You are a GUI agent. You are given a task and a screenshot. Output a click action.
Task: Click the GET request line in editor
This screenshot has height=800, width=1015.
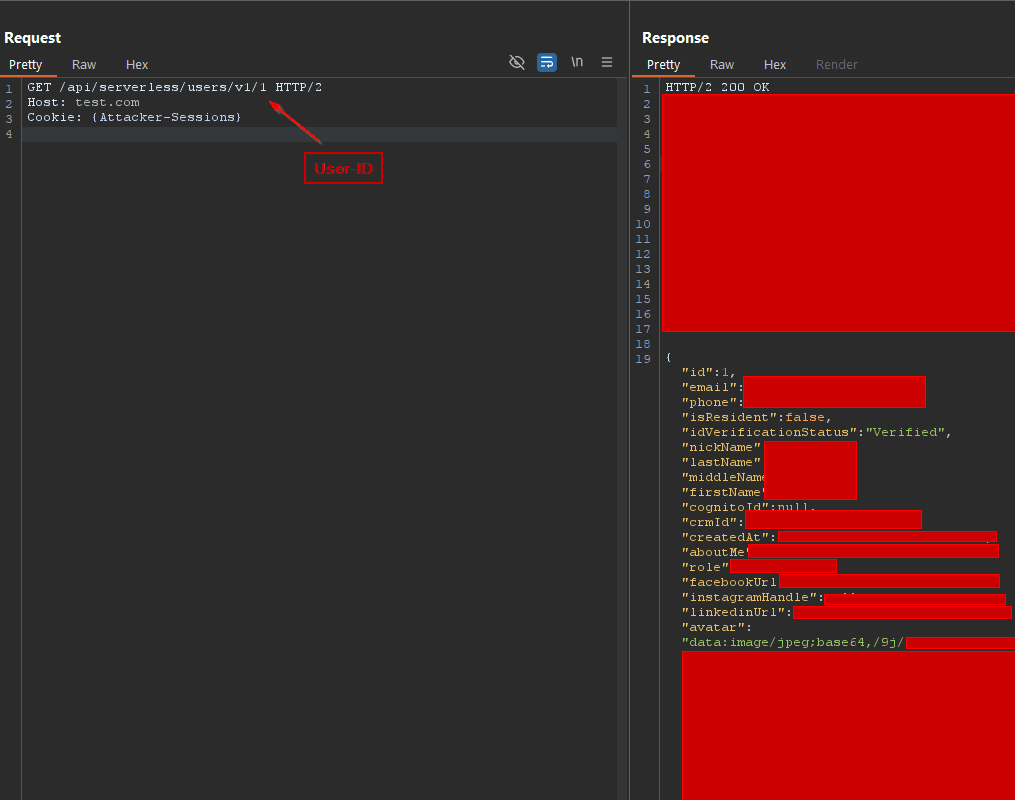point(174,88)
